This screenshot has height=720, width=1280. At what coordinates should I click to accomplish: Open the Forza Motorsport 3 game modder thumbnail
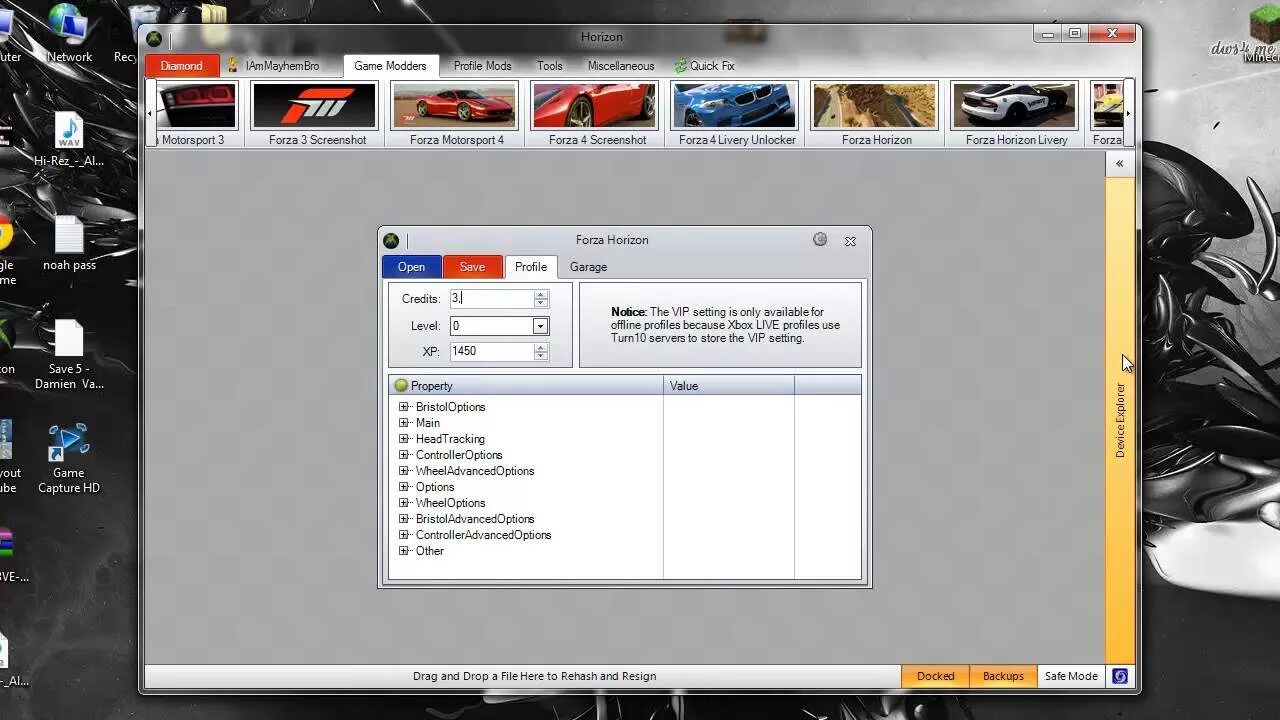[196, 114]
